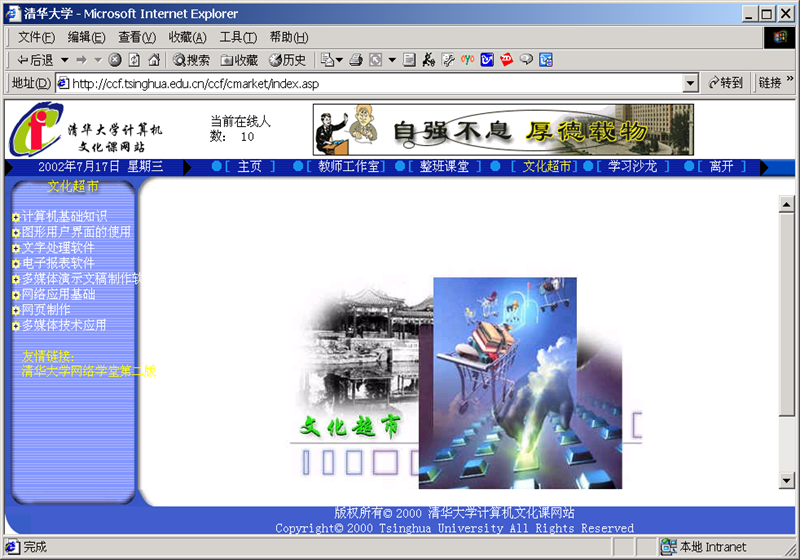Open the 搜索 search toolbar button
Screen dimensions: 800x560
[191, 60]
